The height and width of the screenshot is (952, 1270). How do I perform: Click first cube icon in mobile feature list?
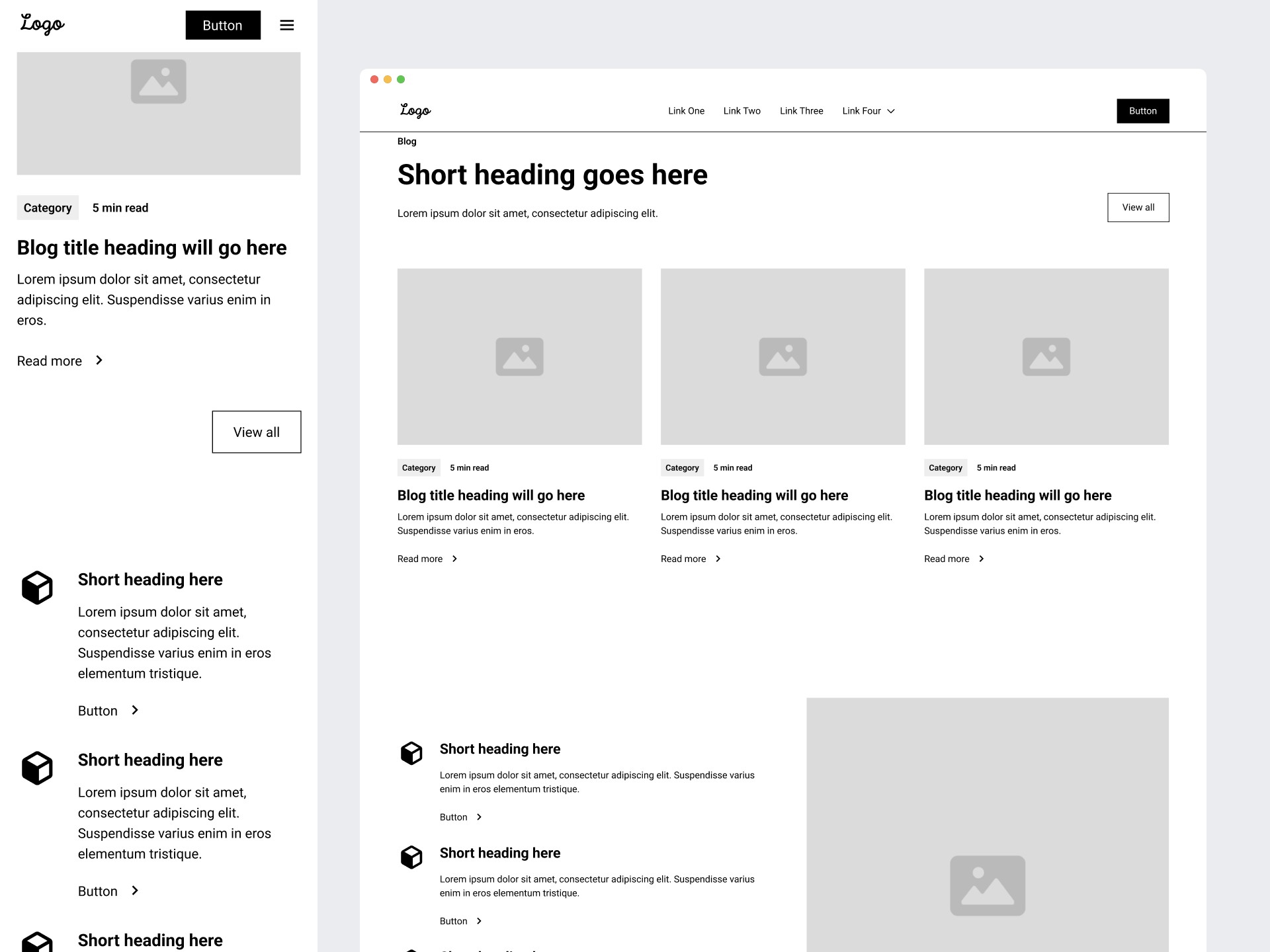coord(37,588)
